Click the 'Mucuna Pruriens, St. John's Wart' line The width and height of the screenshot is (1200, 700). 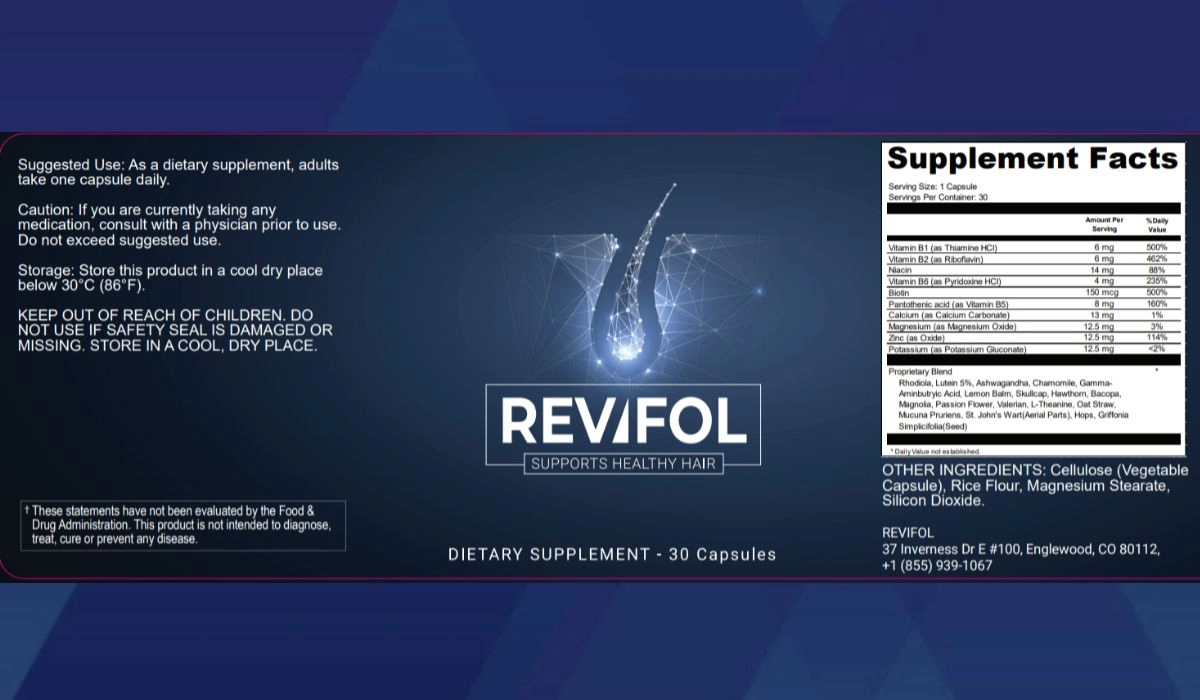pyautogui.click(x=1014, y=414)
